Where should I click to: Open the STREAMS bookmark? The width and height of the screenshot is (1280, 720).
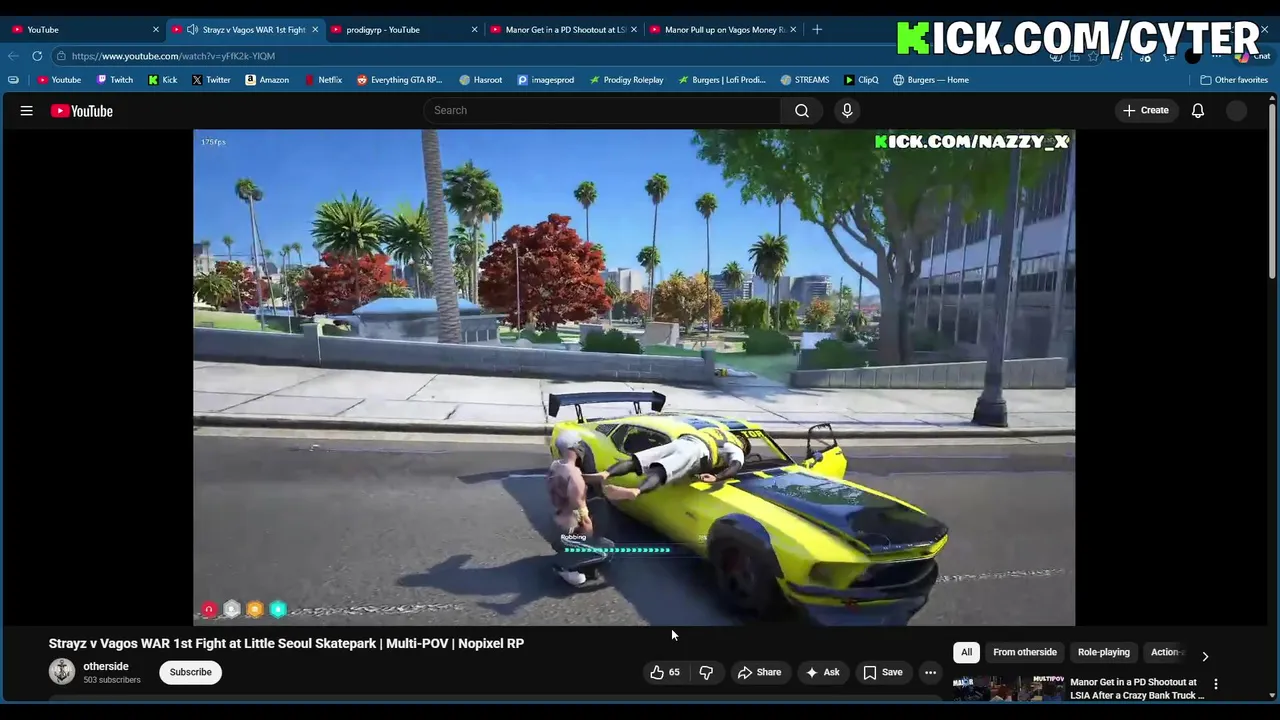click(x=805, y=80)
